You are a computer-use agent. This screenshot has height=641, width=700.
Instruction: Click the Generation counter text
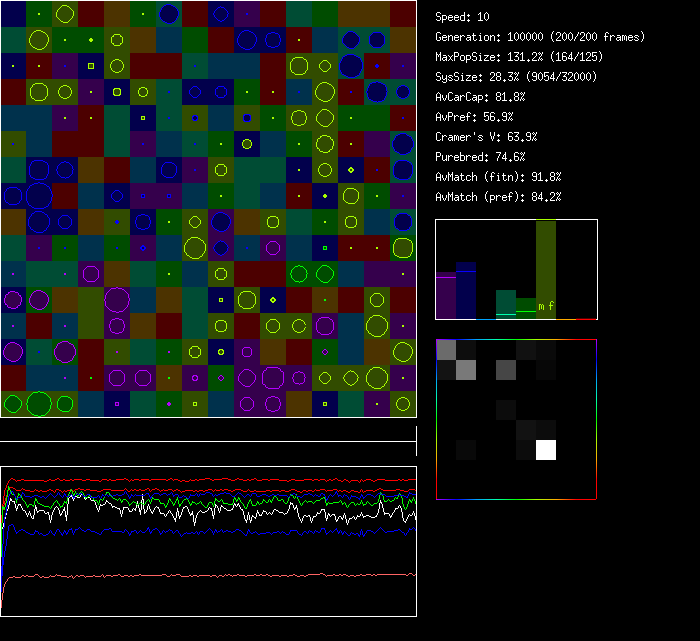540,37
